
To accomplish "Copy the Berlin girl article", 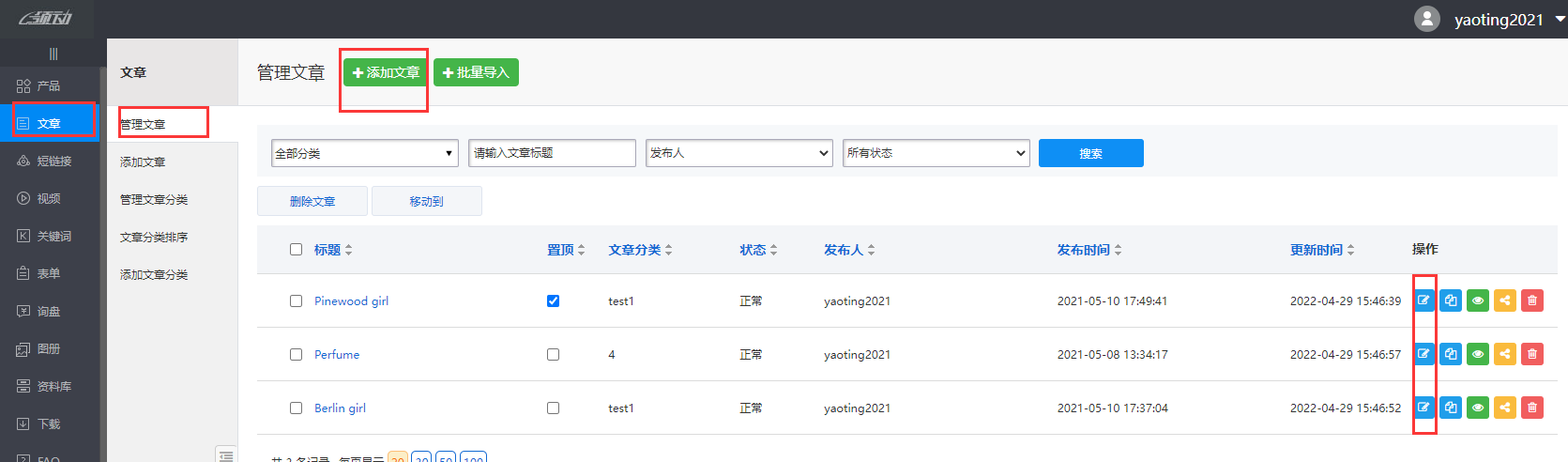I will 1451,408.
